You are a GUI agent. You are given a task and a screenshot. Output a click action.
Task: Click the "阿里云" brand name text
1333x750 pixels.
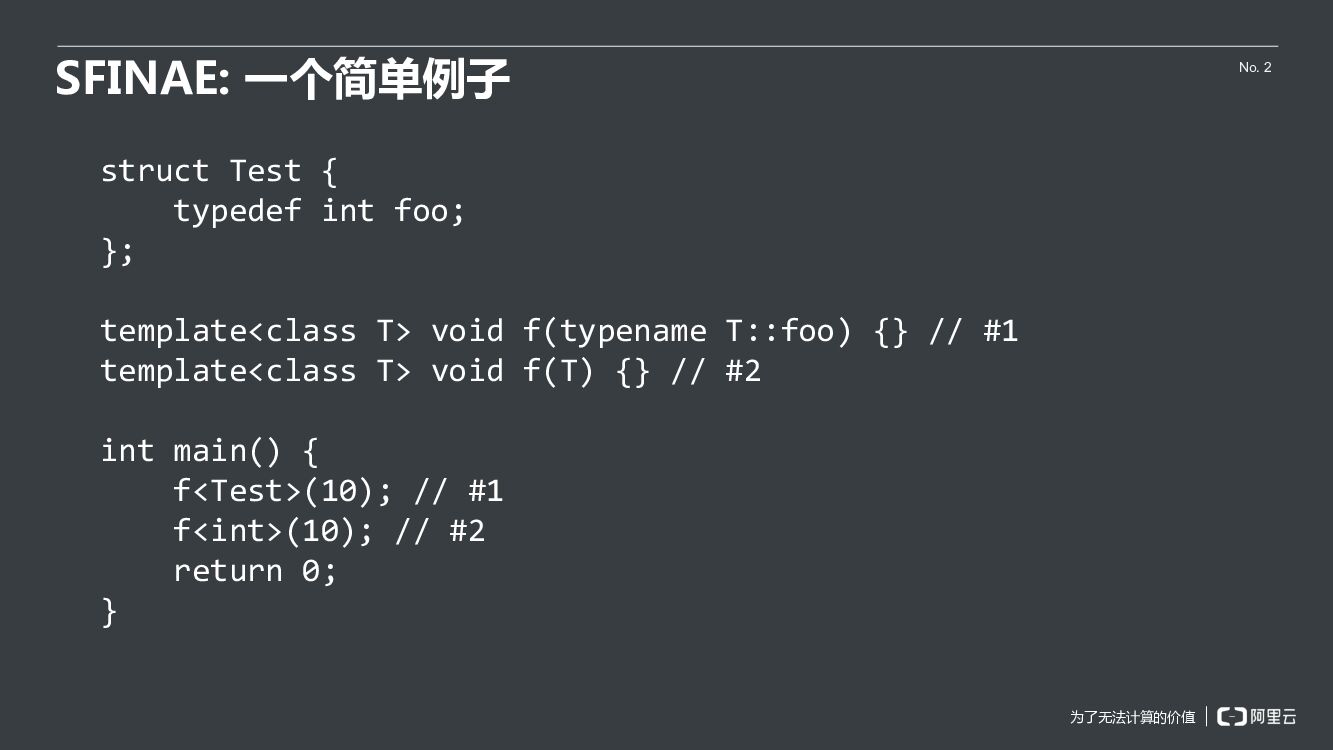pos(1273,716)
